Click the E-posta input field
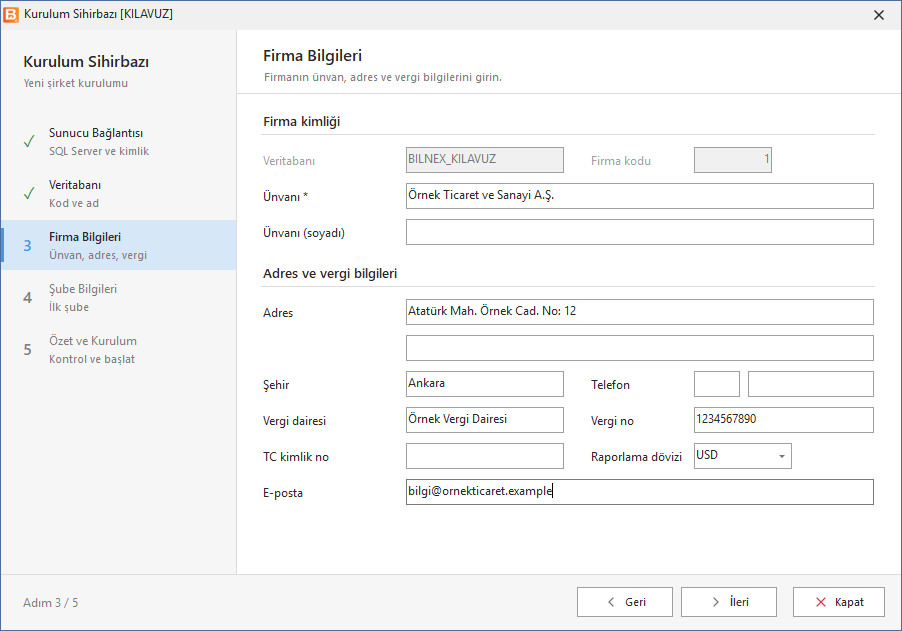Viewport: 902px width, 631px height. [640, 492]
